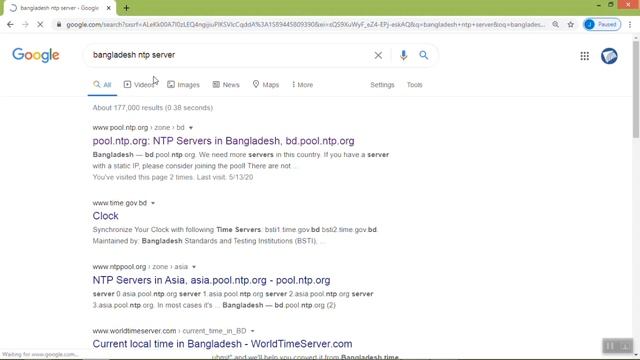Minimize the Chrome window

click(598, 5)
